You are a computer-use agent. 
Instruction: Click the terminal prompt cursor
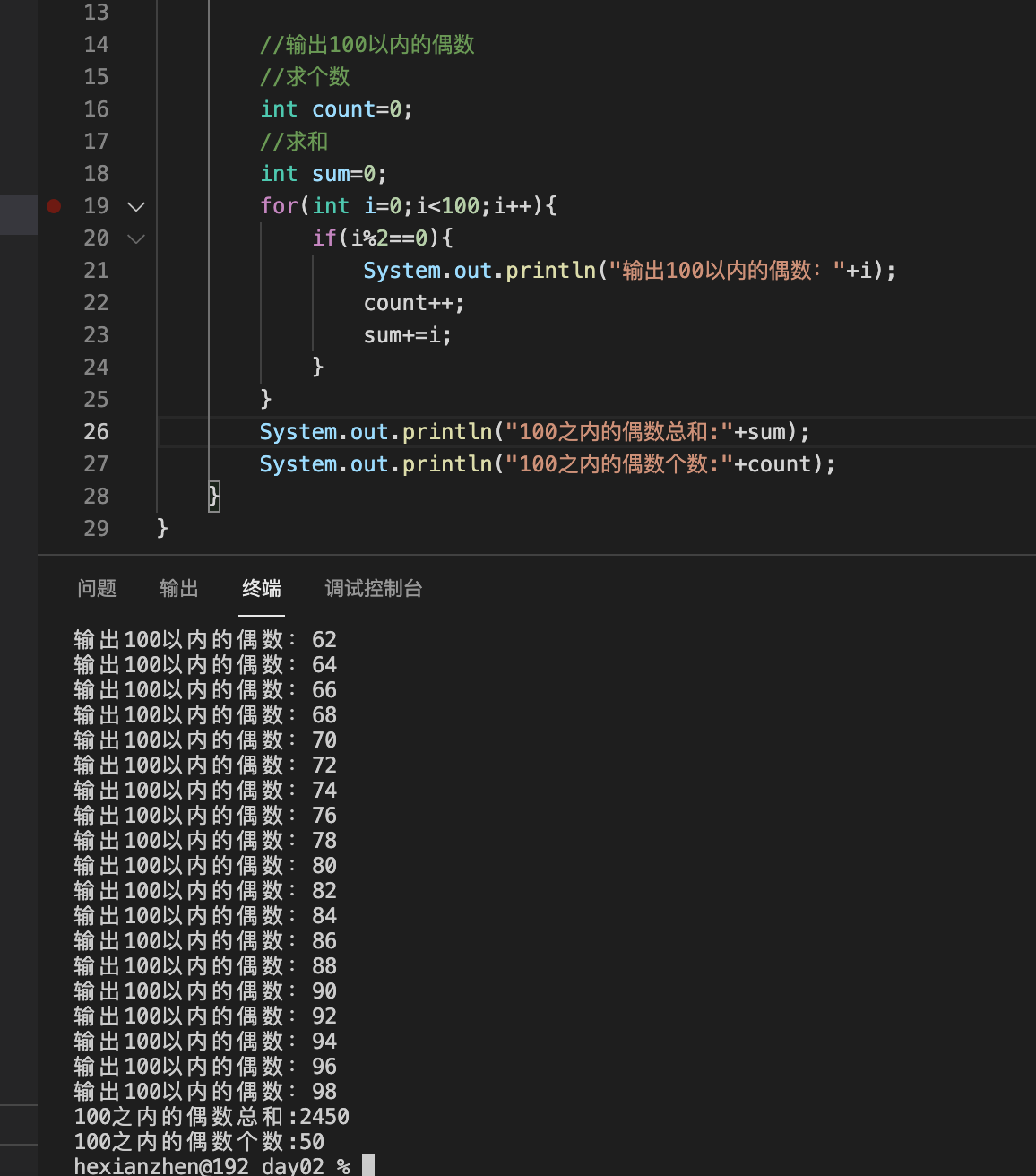[368, 1166]
